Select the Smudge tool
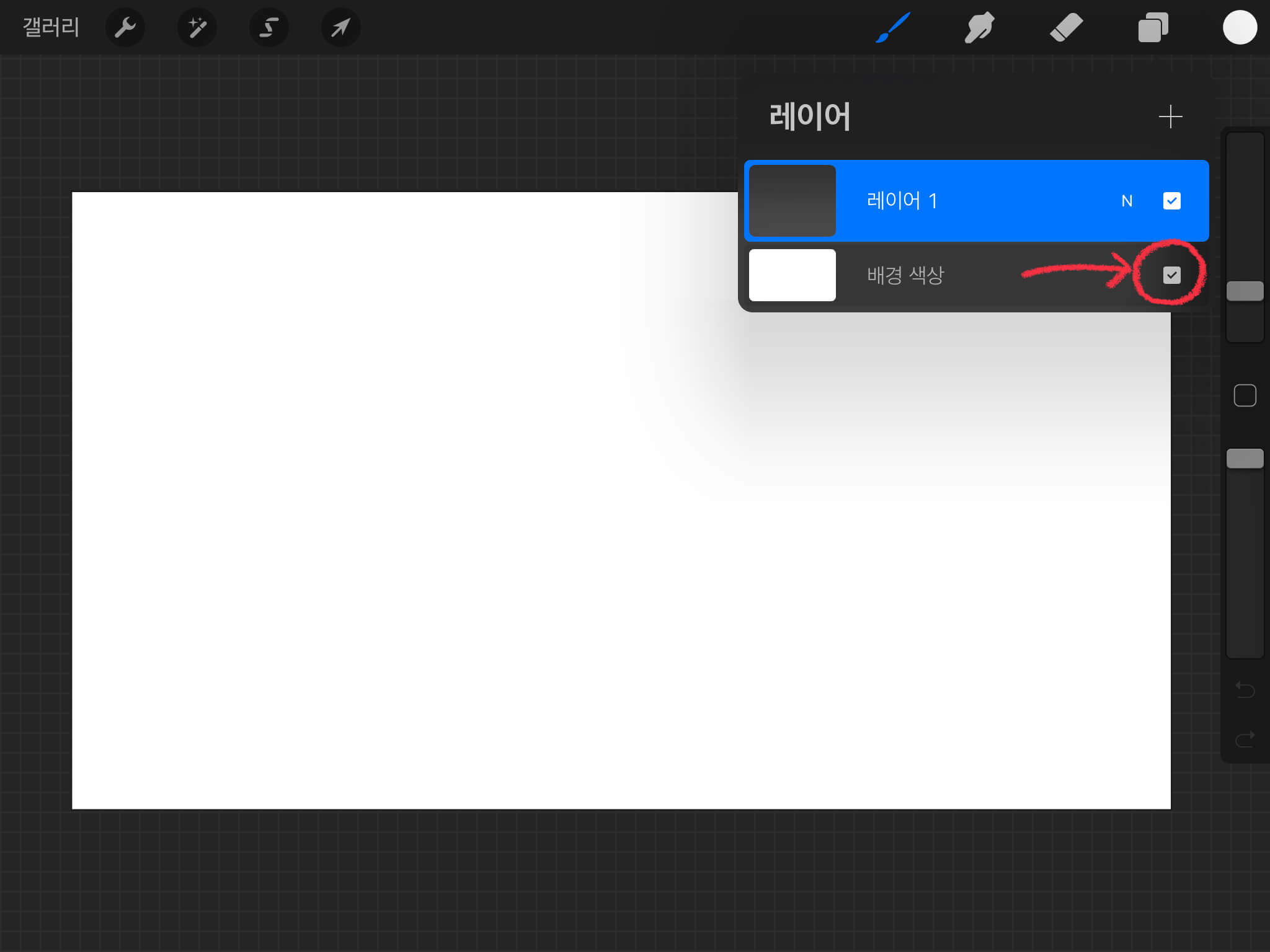 (x=979, y=27)
